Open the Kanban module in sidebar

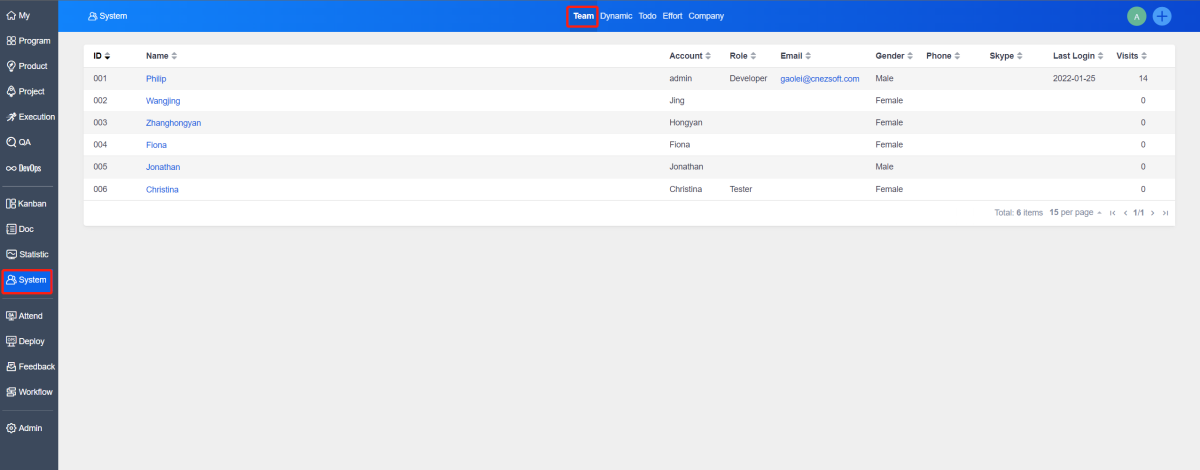tap(27, 203)
